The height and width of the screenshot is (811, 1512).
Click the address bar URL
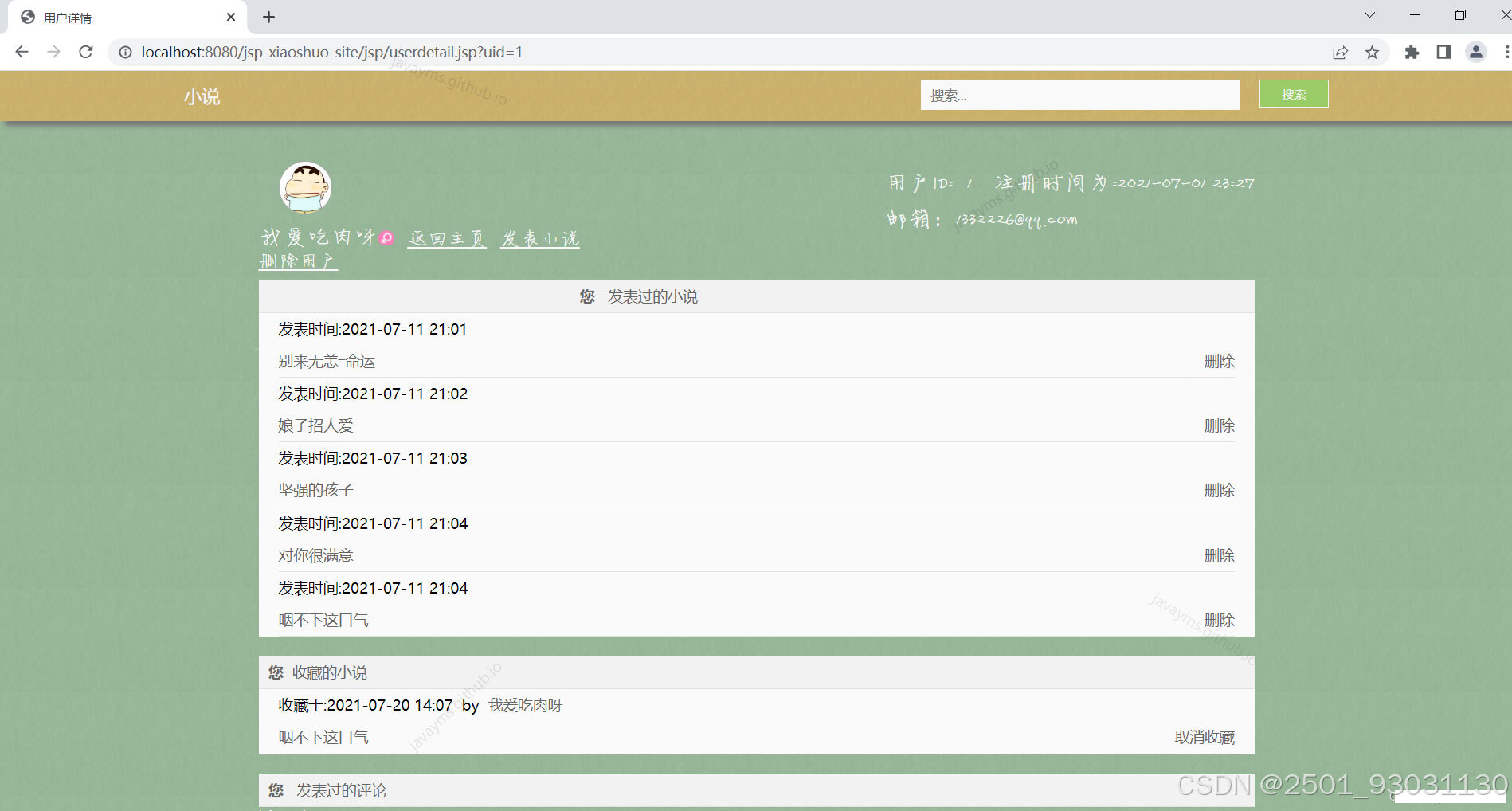click(331, 52)
